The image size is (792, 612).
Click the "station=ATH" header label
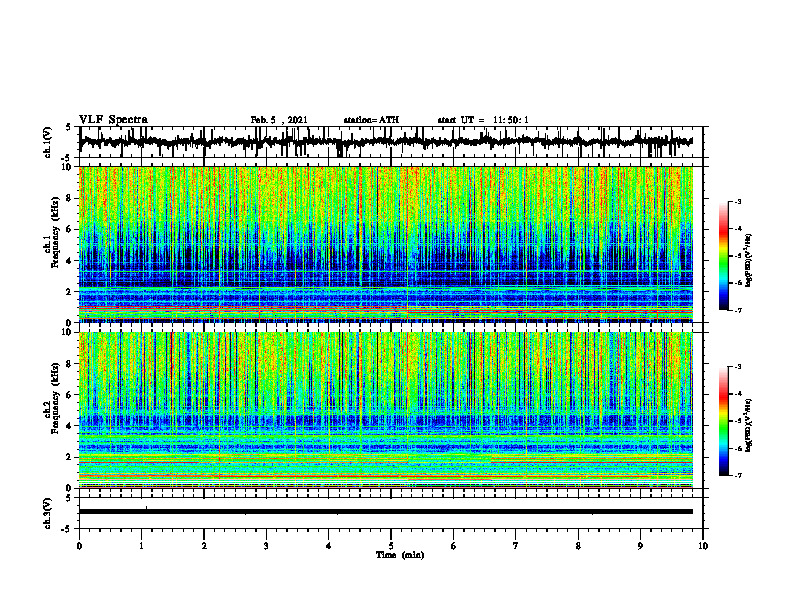pos(371,120)
